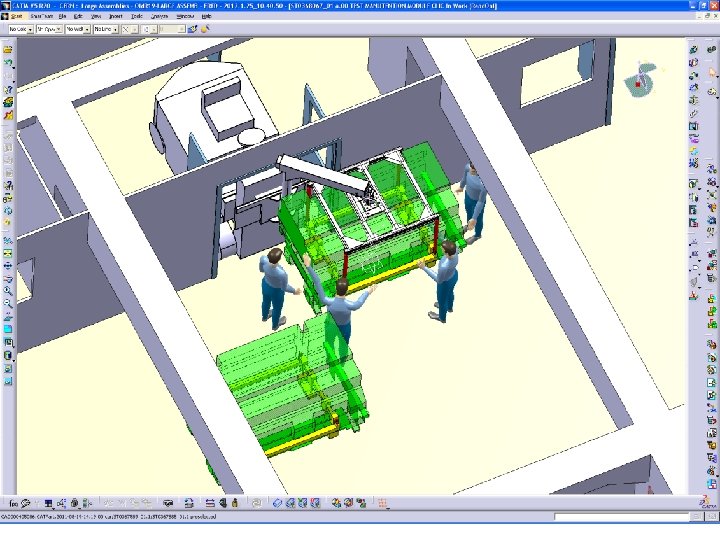This screenshot has width=720, height=540.
Task: Select the Pan view tool
Action: point(8,265)
